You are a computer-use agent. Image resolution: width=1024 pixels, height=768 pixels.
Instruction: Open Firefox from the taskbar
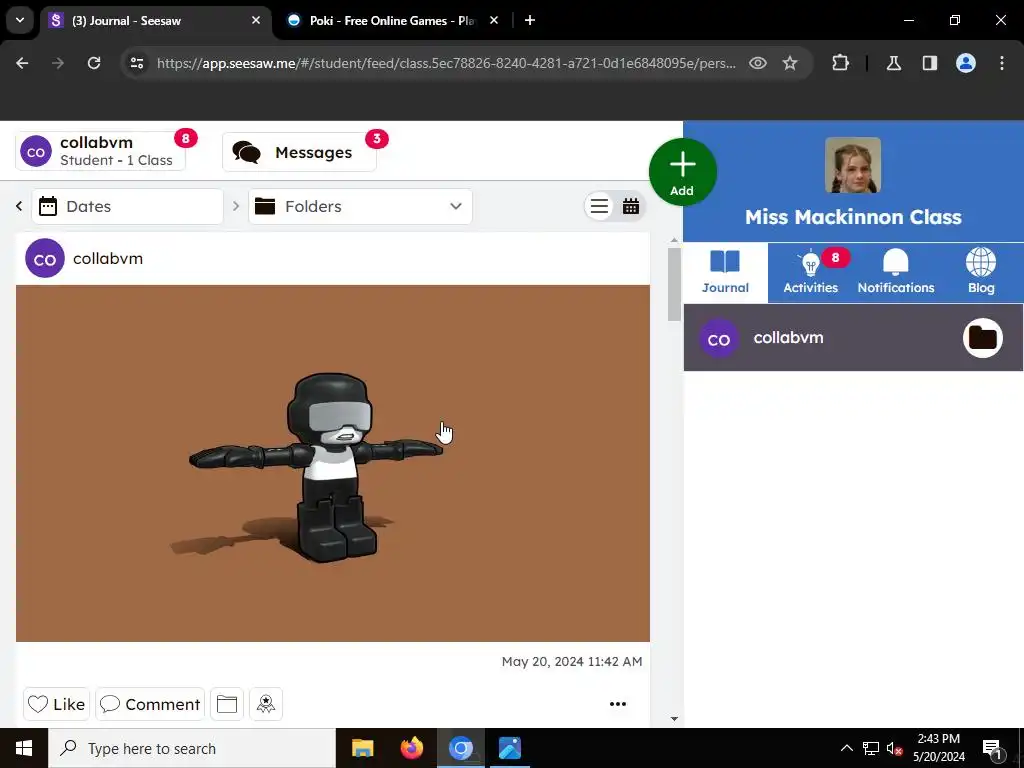tap(411, 748)
